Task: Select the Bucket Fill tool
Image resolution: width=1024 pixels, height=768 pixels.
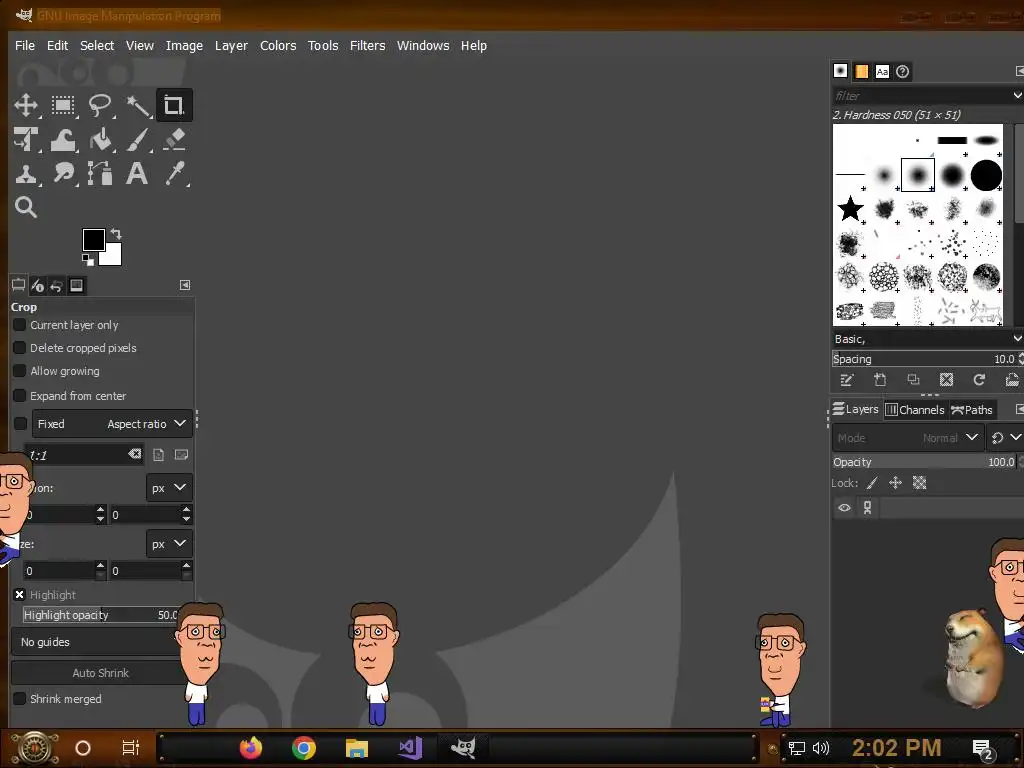Action: coord(100,140)
